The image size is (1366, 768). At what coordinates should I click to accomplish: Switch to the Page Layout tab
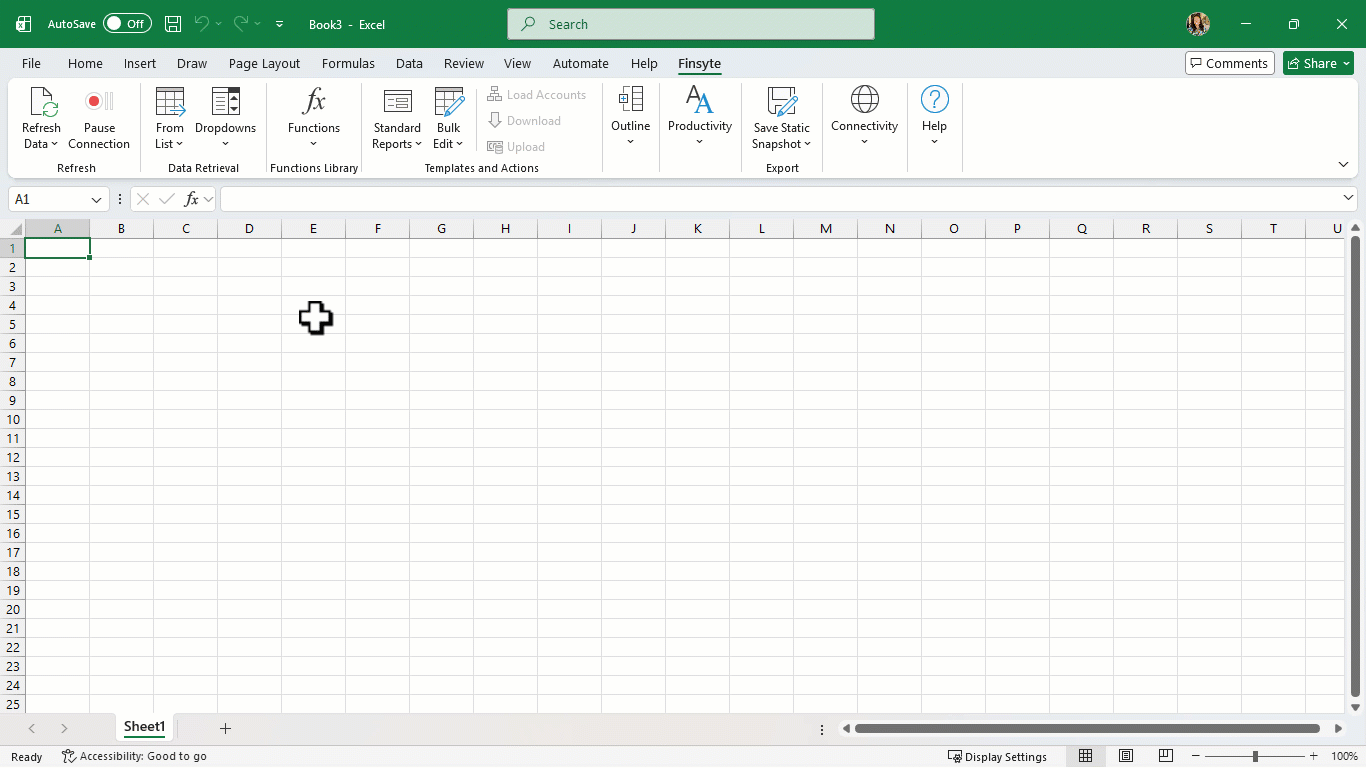(264, 63)
